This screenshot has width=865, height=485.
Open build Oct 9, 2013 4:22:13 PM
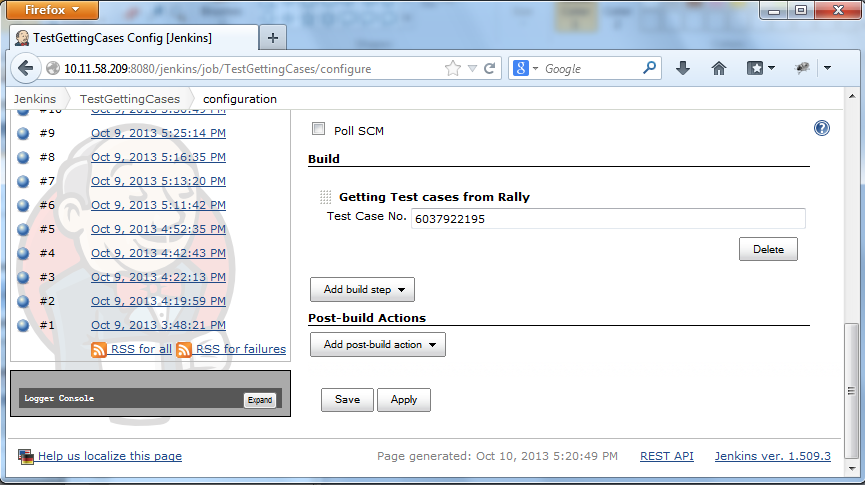tap(158, 277)
